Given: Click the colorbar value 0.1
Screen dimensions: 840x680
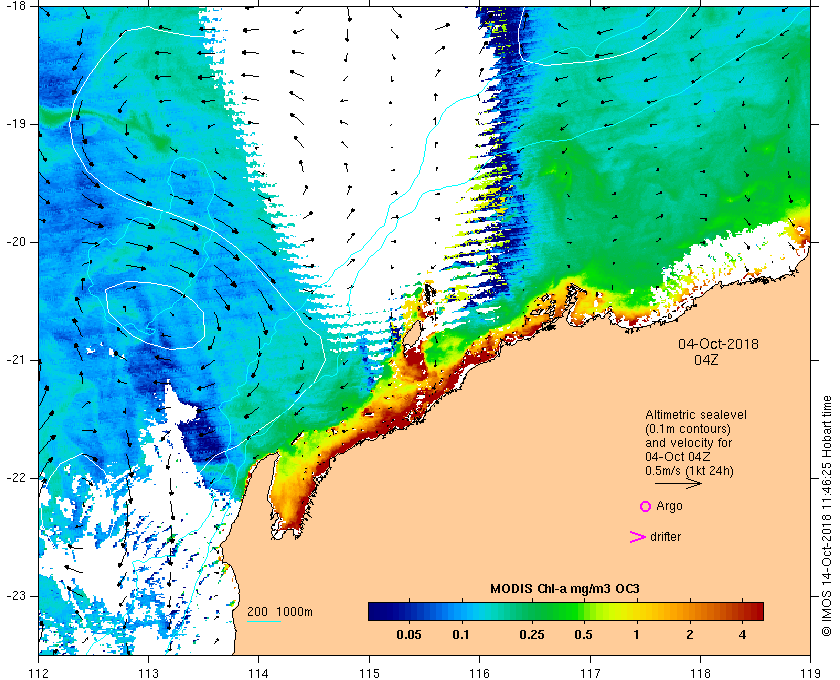Looking at the screenshot, I should coord(461,635).
